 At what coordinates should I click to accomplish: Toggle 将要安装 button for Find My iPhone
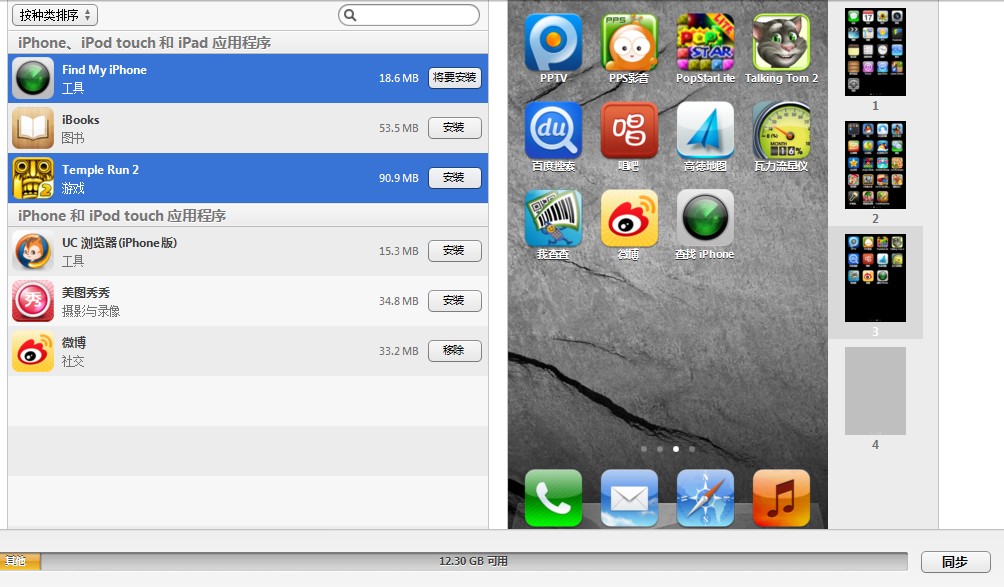click(x=455, y=78)
